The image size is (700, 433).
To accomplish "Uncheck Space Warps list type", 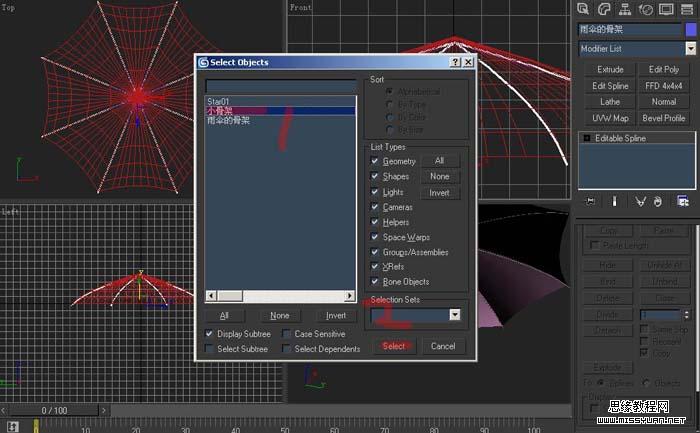I will [x=375, y=237].
